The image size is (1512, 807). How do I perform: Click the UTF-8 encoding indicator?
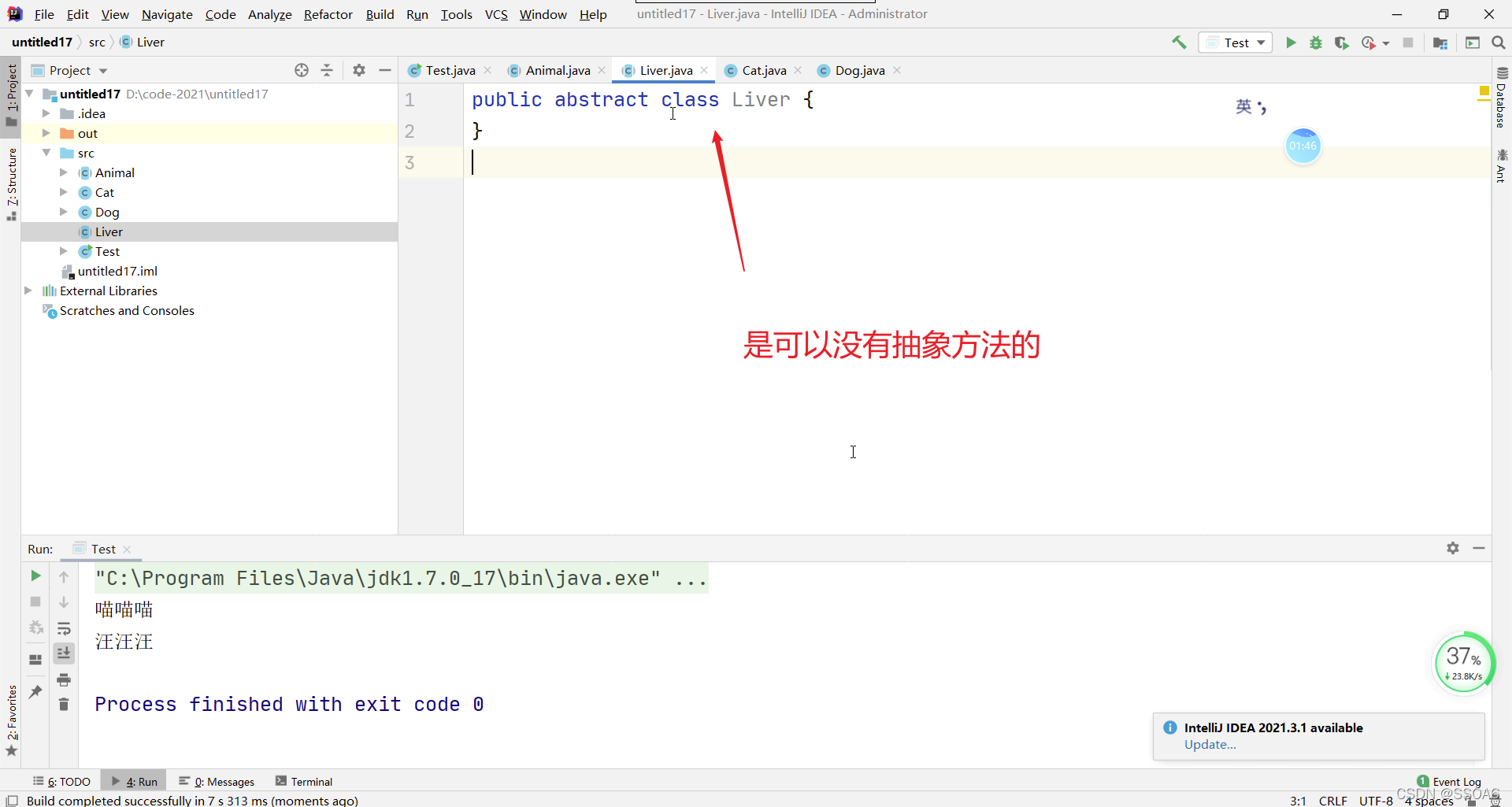1376,801
